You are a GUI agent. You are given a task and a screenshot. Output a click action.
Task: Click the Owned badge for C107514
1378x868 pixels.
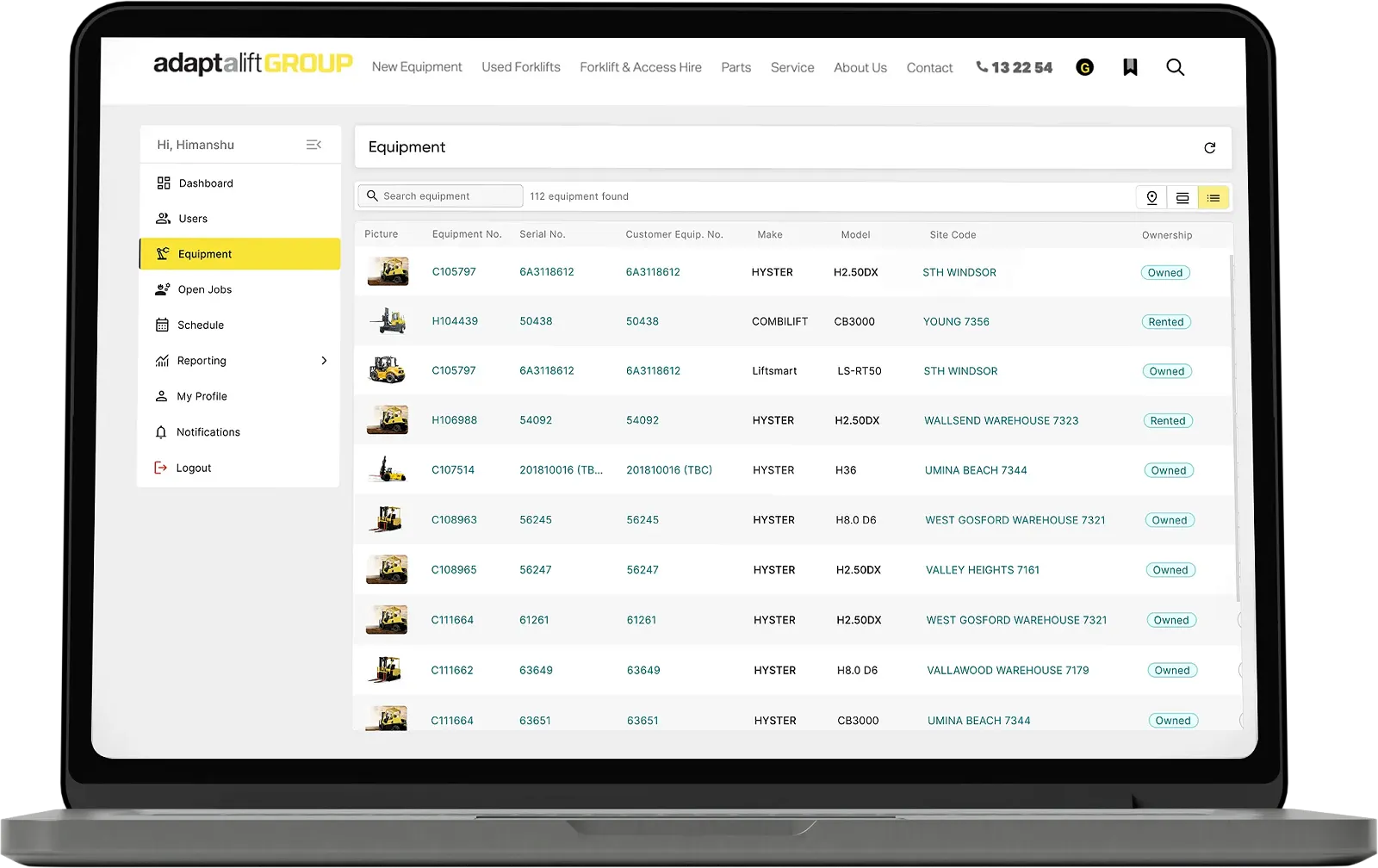[x=1169, y=470]
